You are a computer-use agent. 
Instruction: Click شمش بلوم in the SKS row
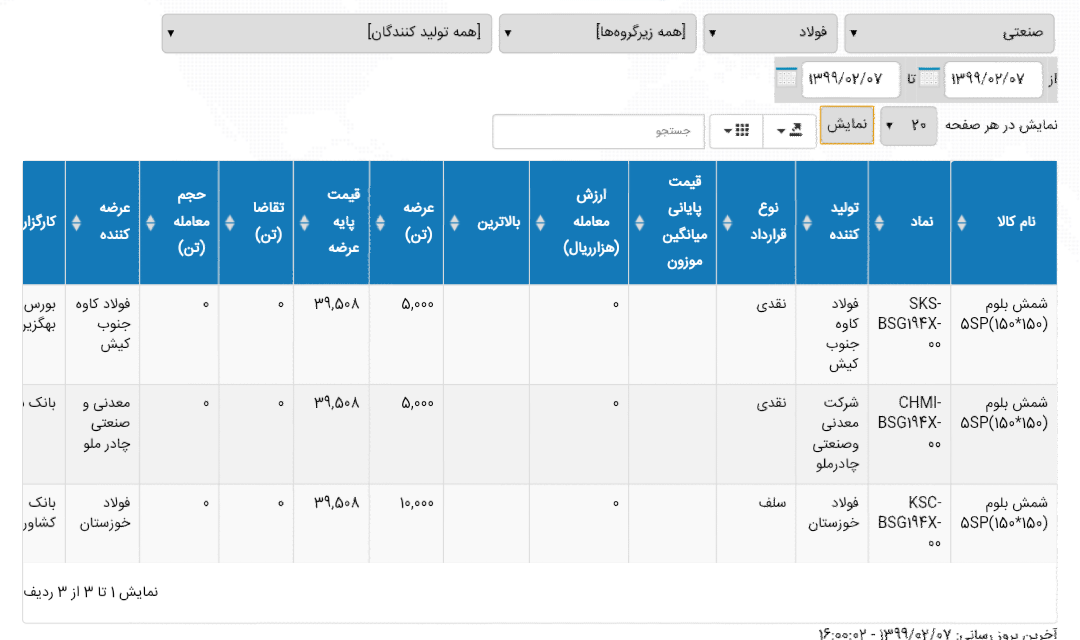[x=1017, y=304]
